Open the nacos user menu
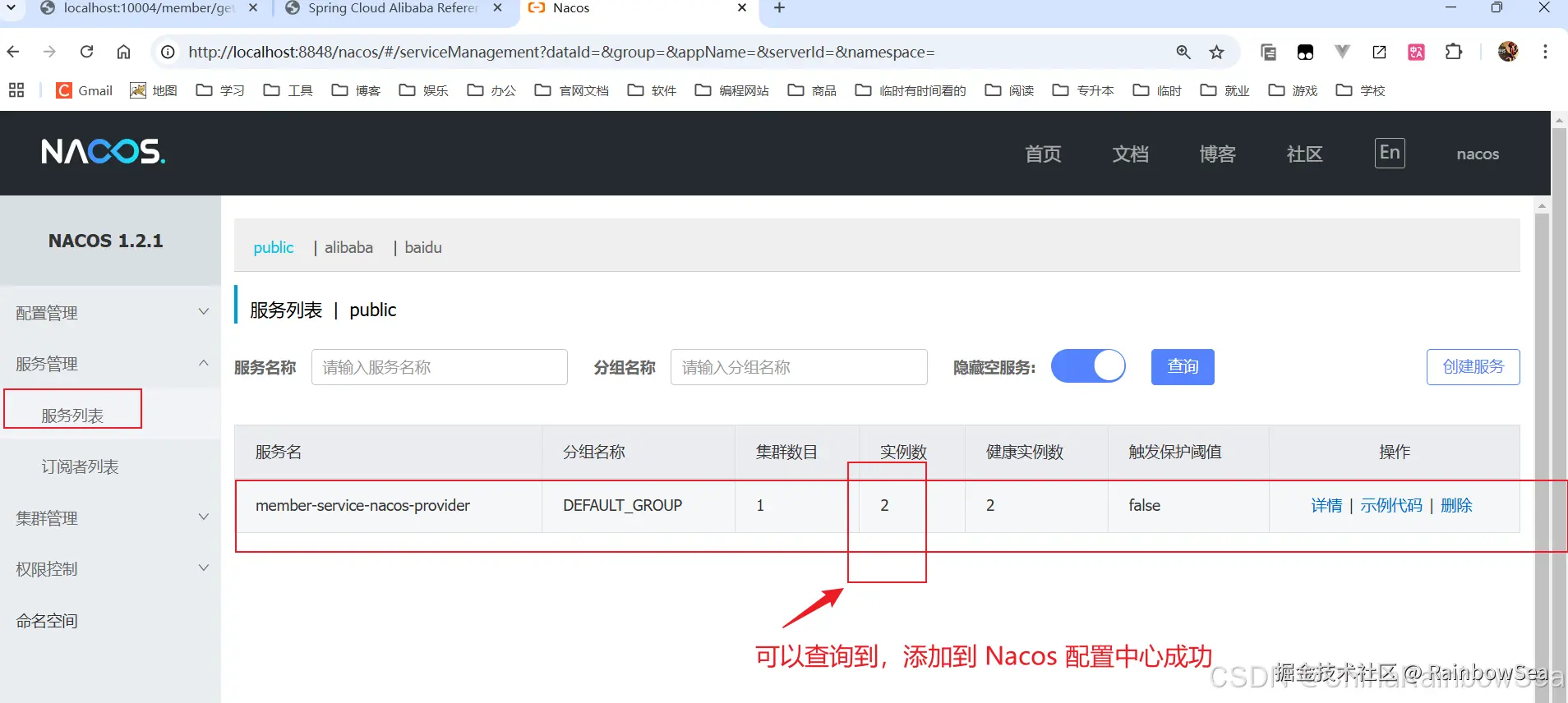Viewport: 1568px width, 703px height. click(1478, 154)
